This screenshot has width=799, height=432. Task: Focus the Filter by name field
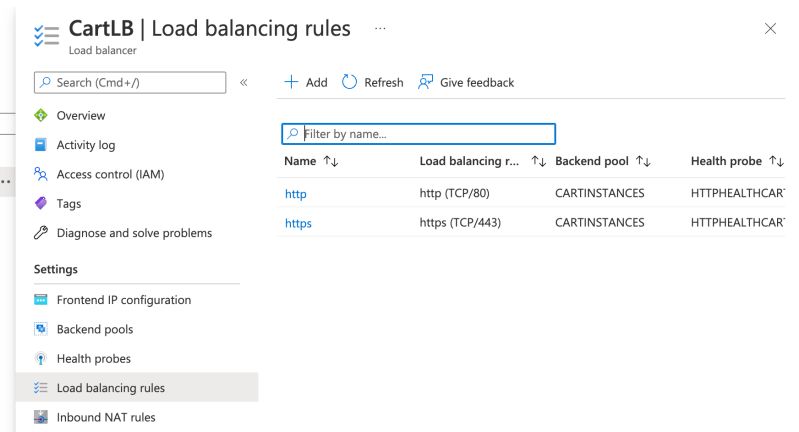418,134
